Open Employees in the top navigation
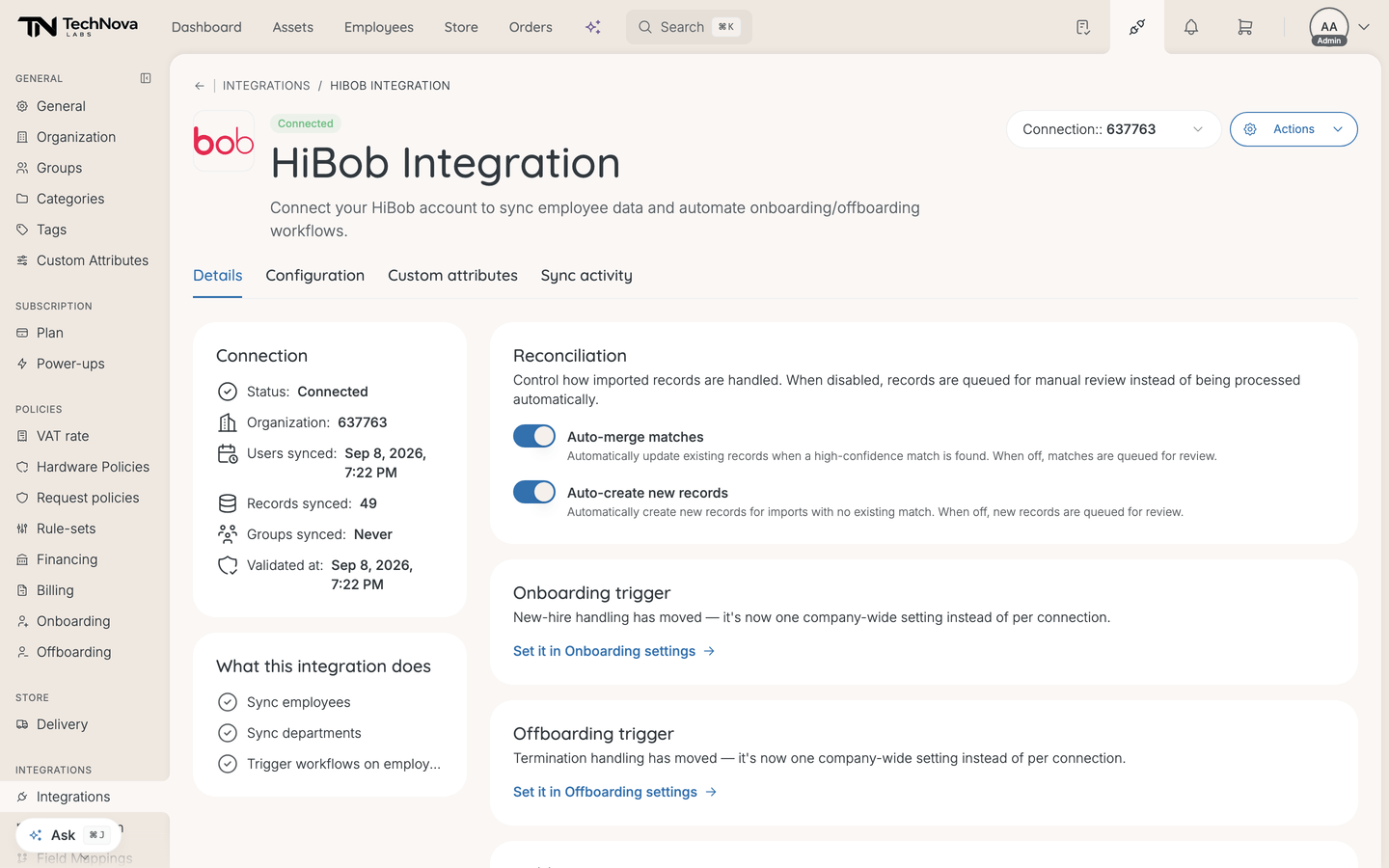This screenshot has width=1389, height=868. click(379, 27)
